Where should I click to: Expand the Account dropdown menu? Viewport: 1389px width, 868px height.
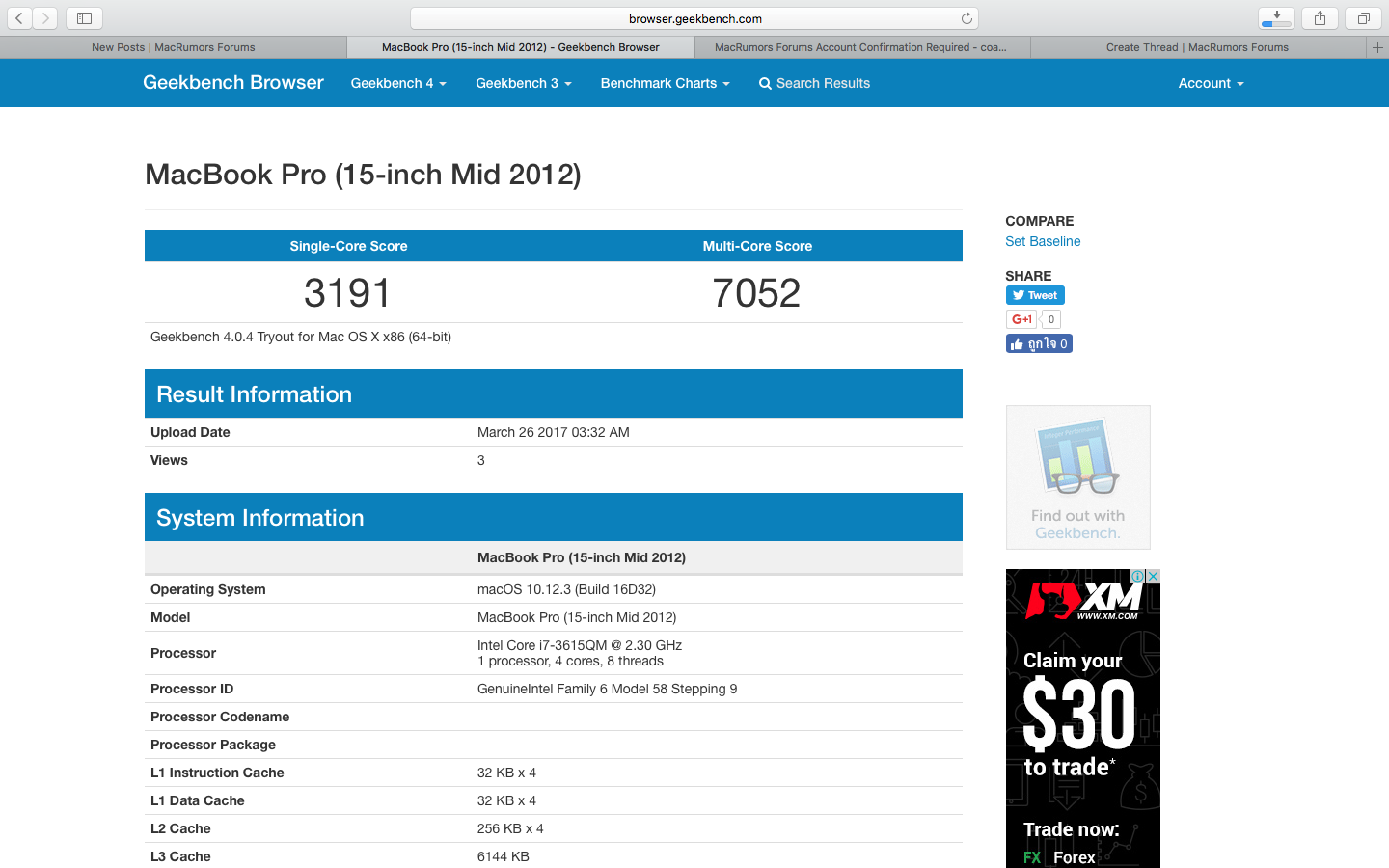coord(1211,83)
